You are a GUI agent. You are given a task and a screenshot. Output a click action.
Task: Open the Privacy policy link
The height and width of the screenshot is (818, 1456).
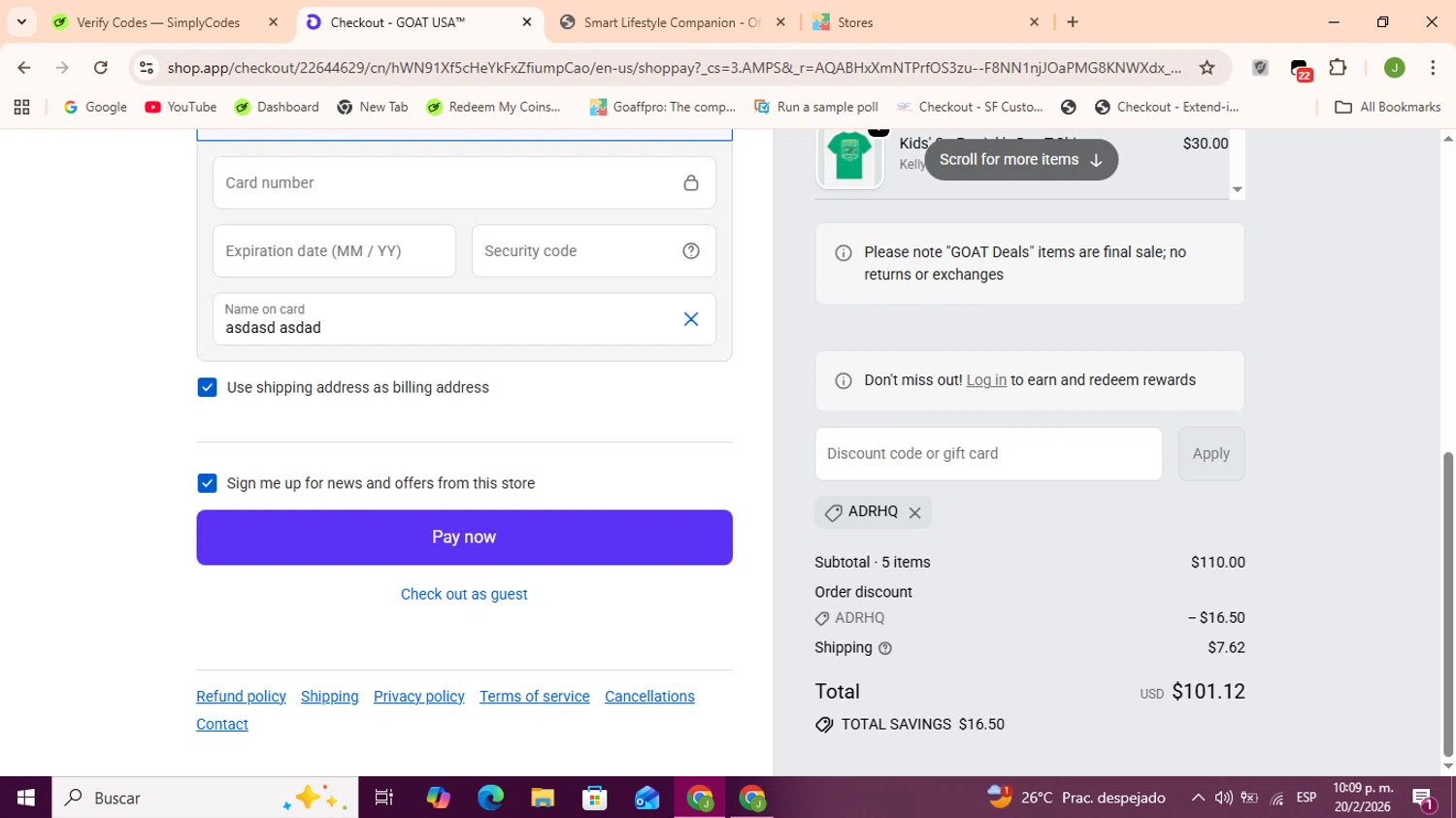coord(419,697)
